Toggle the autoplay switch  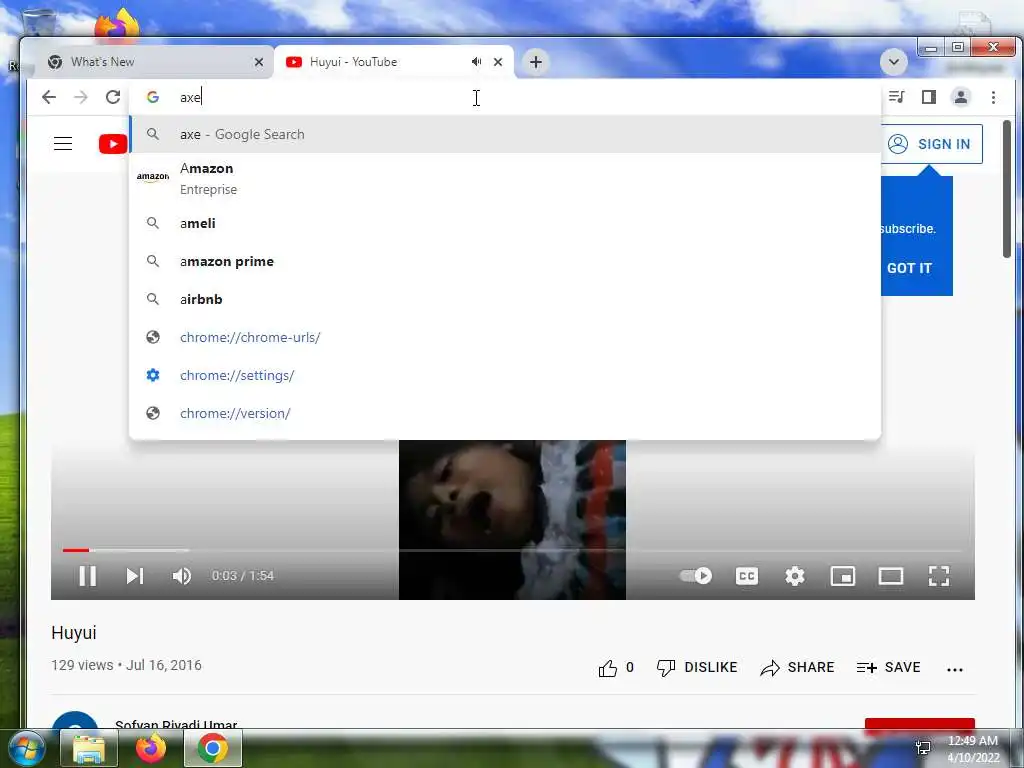pyautogui.click(x=696, y=576)
